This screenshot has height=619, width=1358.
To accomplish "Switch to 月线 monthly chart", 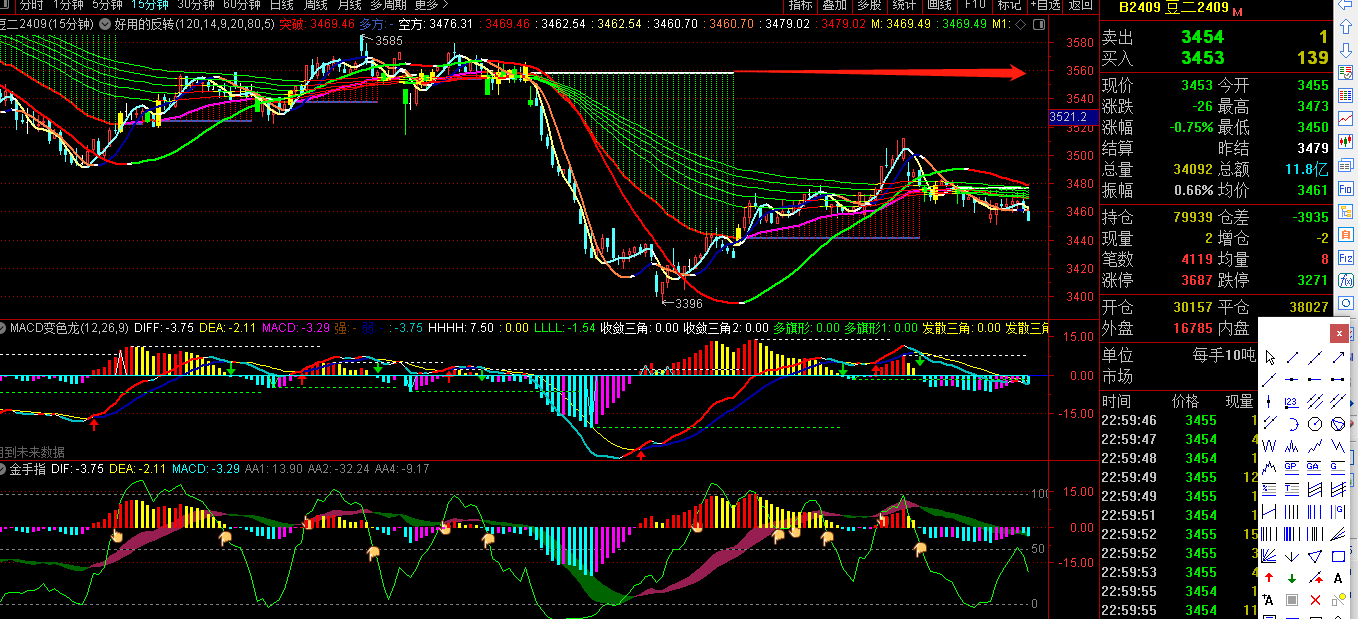I will pos(350,4).
